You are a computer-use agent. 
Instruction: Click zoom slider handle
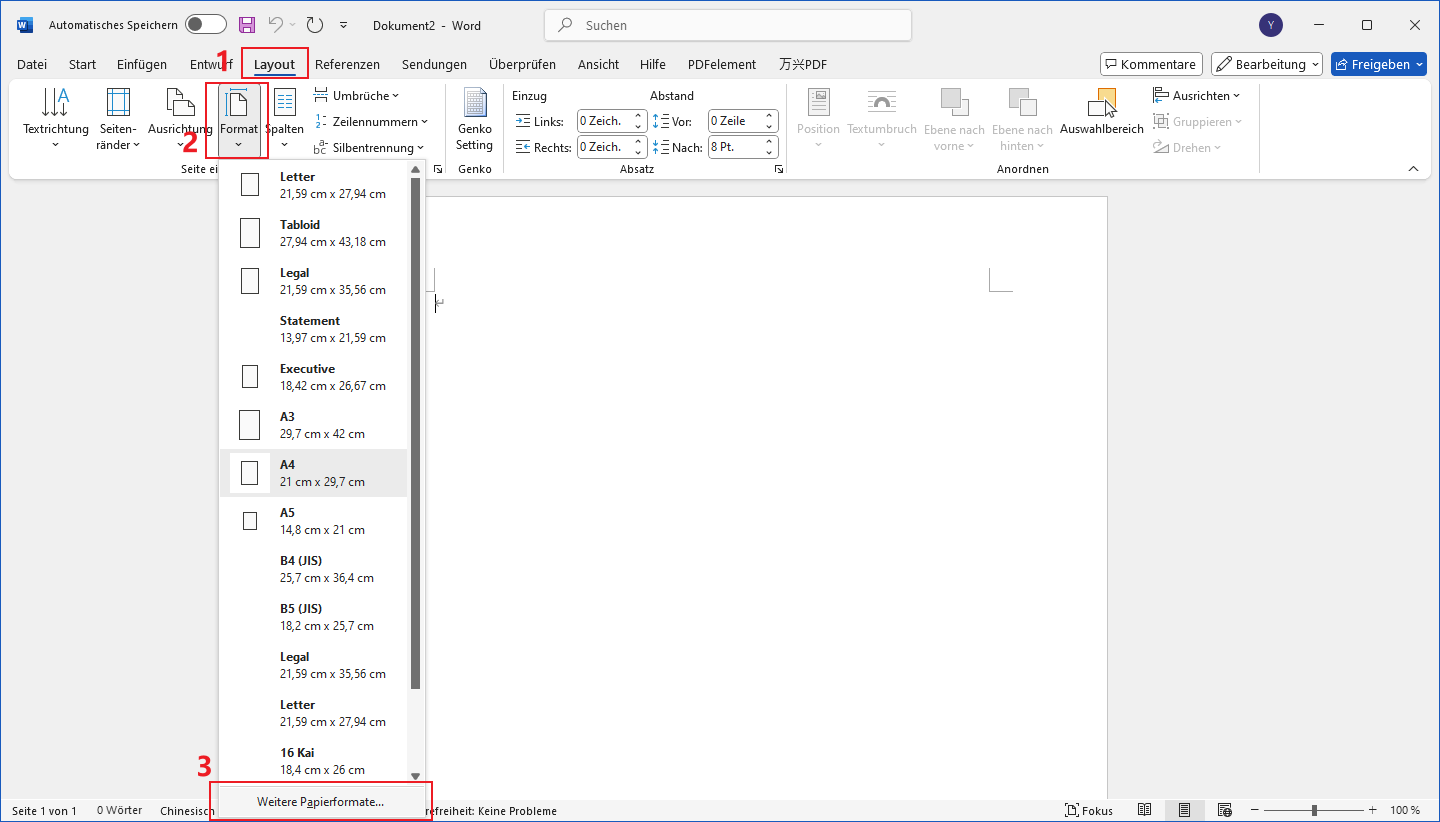1314,810
